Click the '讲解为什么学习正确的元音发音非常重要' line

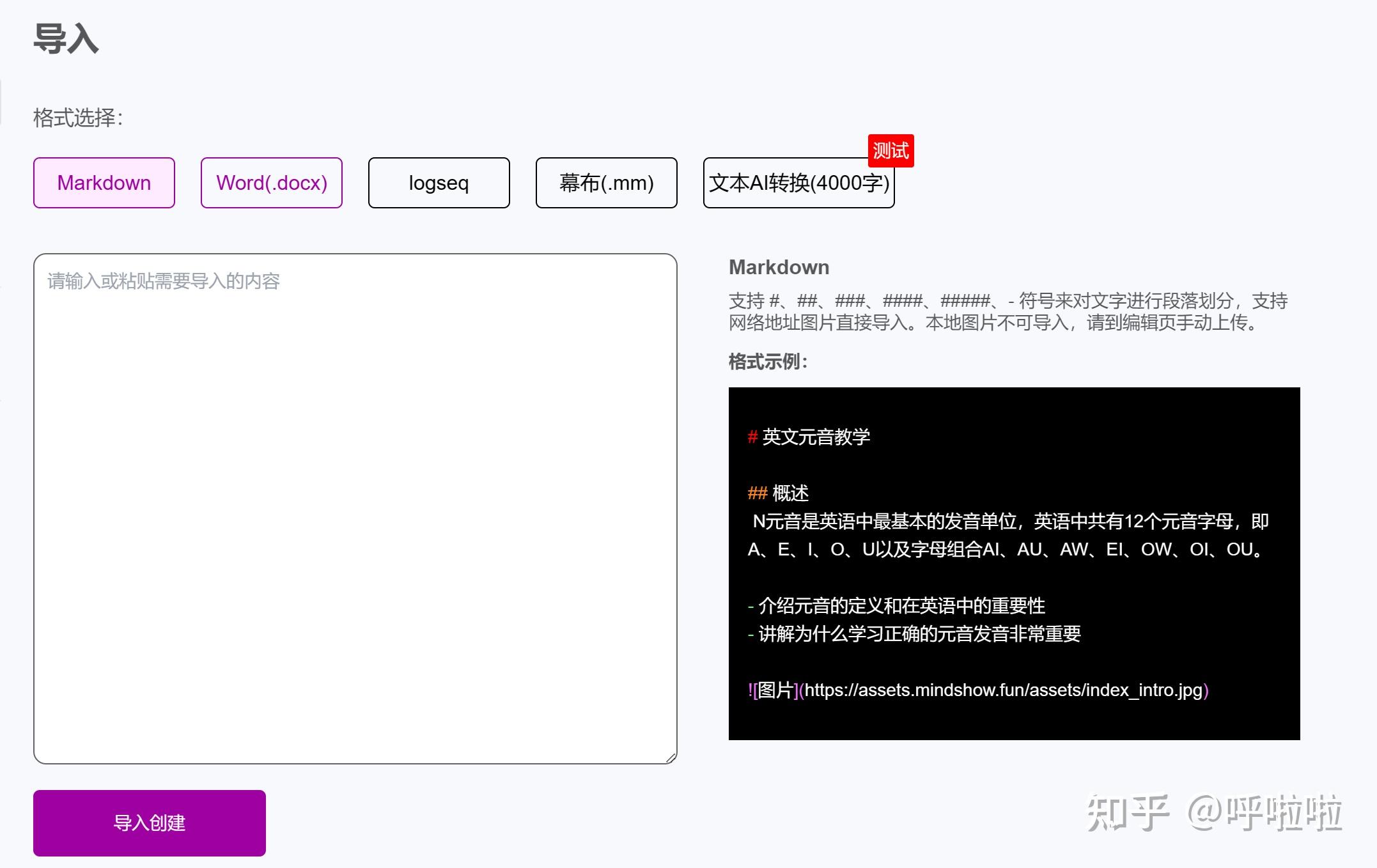[x=914, y=634]
